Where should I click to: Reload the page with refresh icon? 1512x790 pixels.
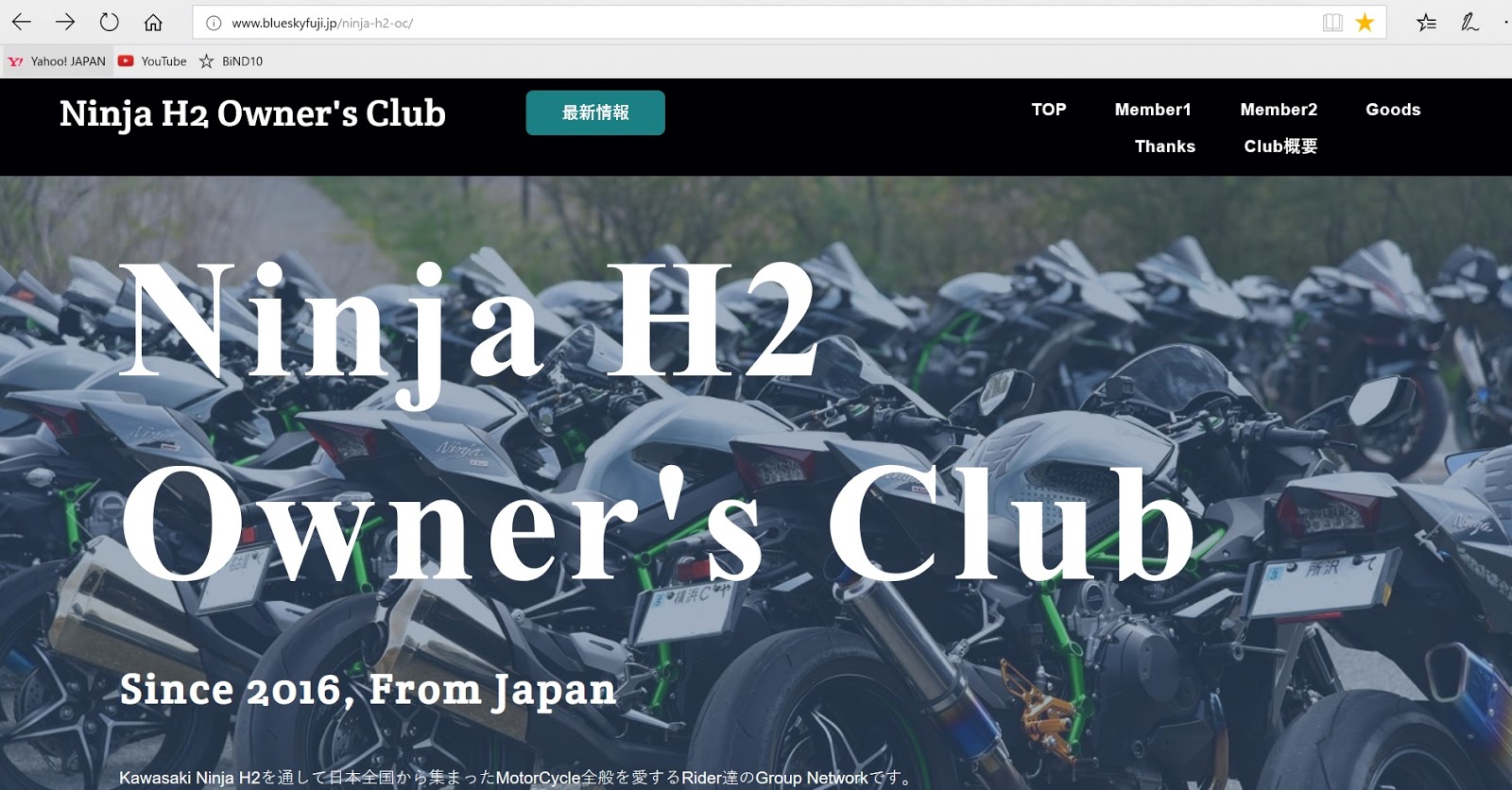point(109,22)
